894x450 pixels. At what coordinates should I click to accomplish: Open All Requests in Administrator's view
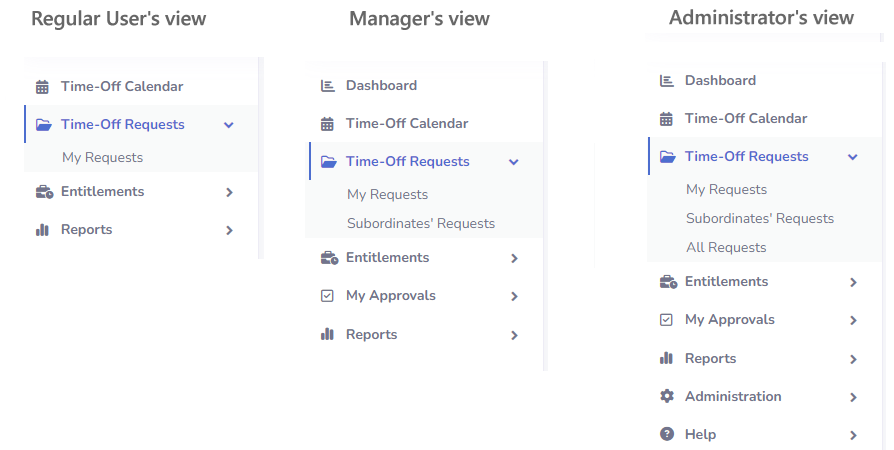[x=726, y=248]
